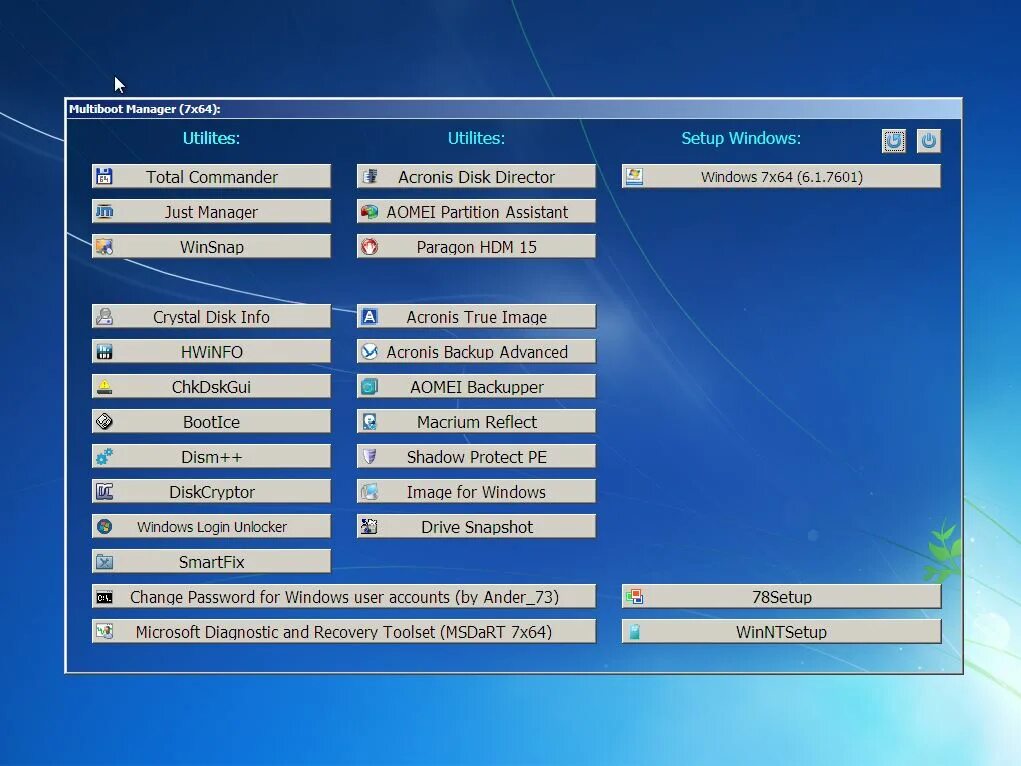Click the AOMEI Backupper icon
The image size is (1021, 766).
tap(369, 387)
